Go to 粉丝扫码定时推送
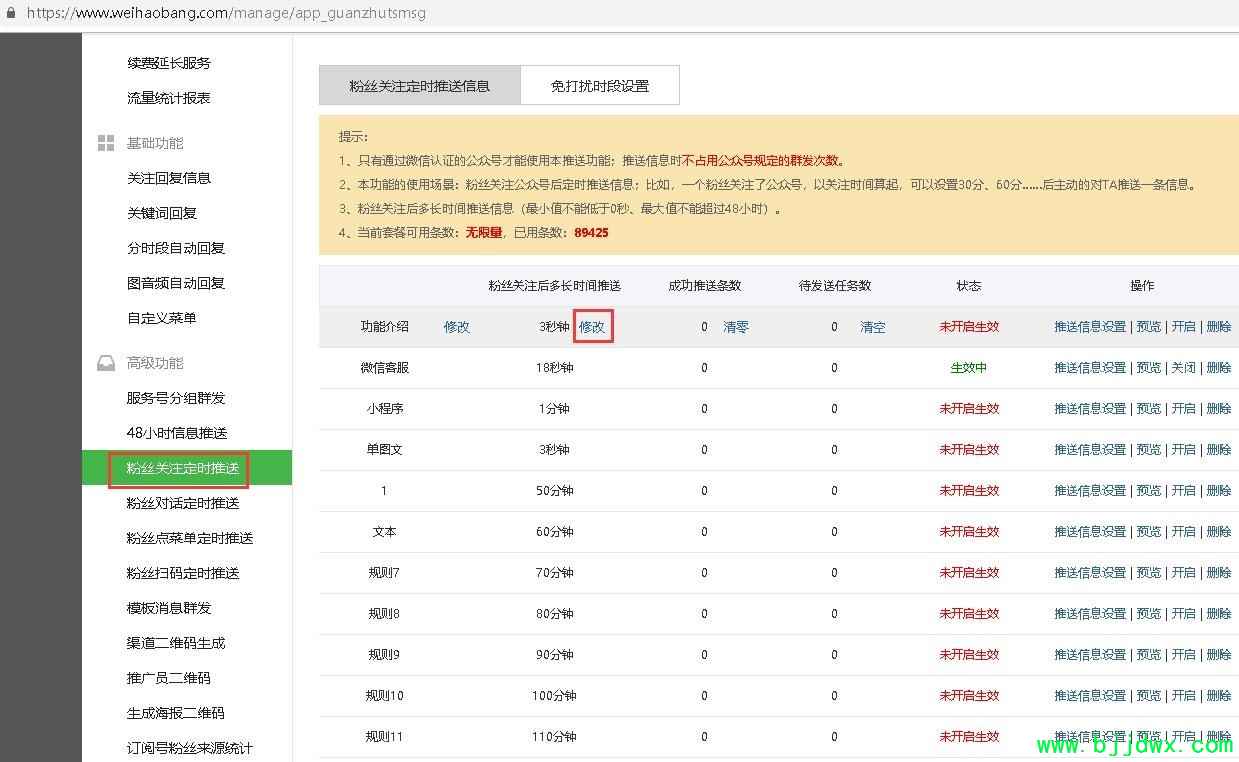The image size is (1239, 762). [x=183, y=573]
